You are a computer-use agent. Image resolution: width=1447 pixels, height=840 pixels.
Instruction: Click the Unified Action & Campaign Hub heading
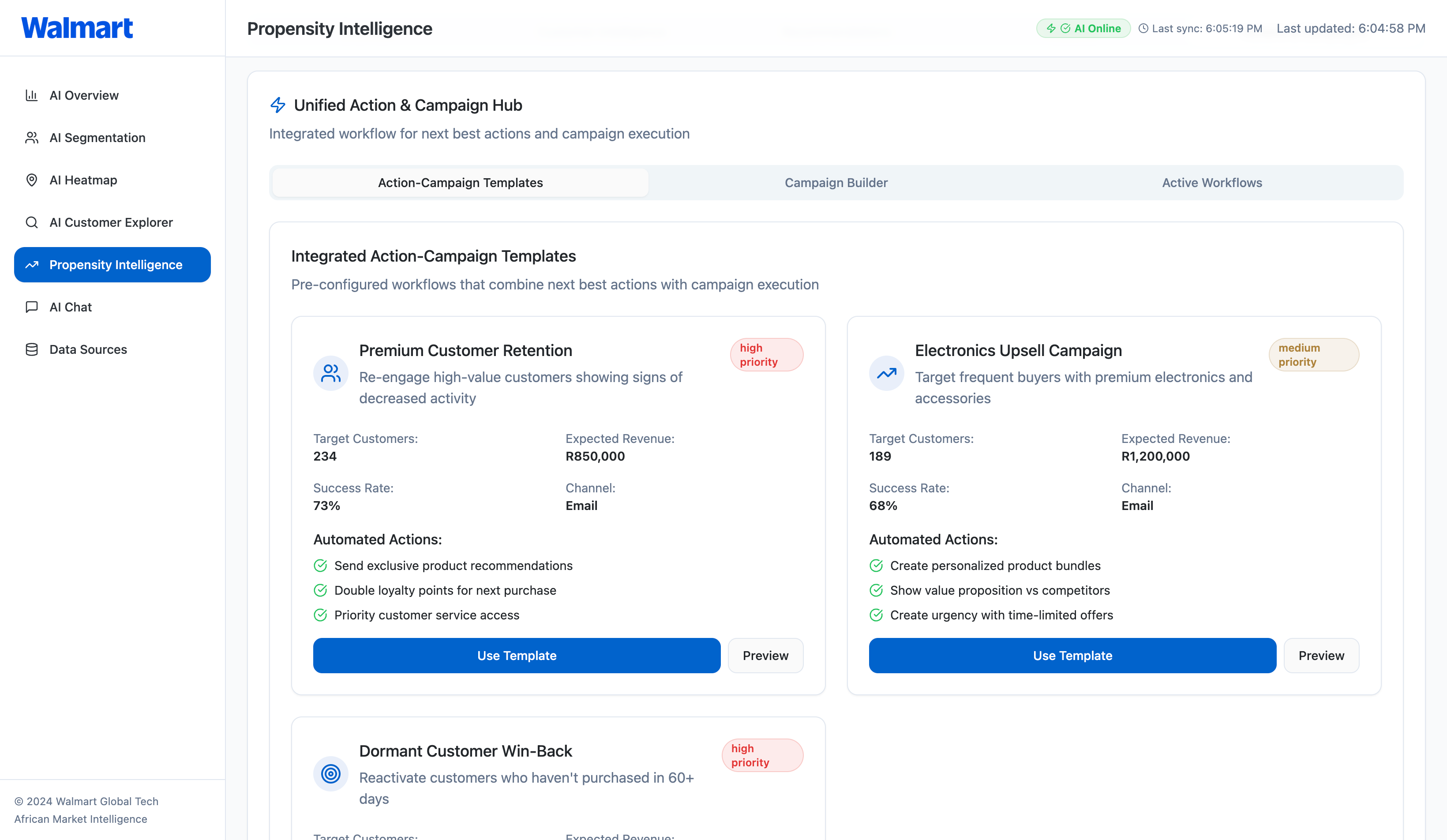pos(408,105)
